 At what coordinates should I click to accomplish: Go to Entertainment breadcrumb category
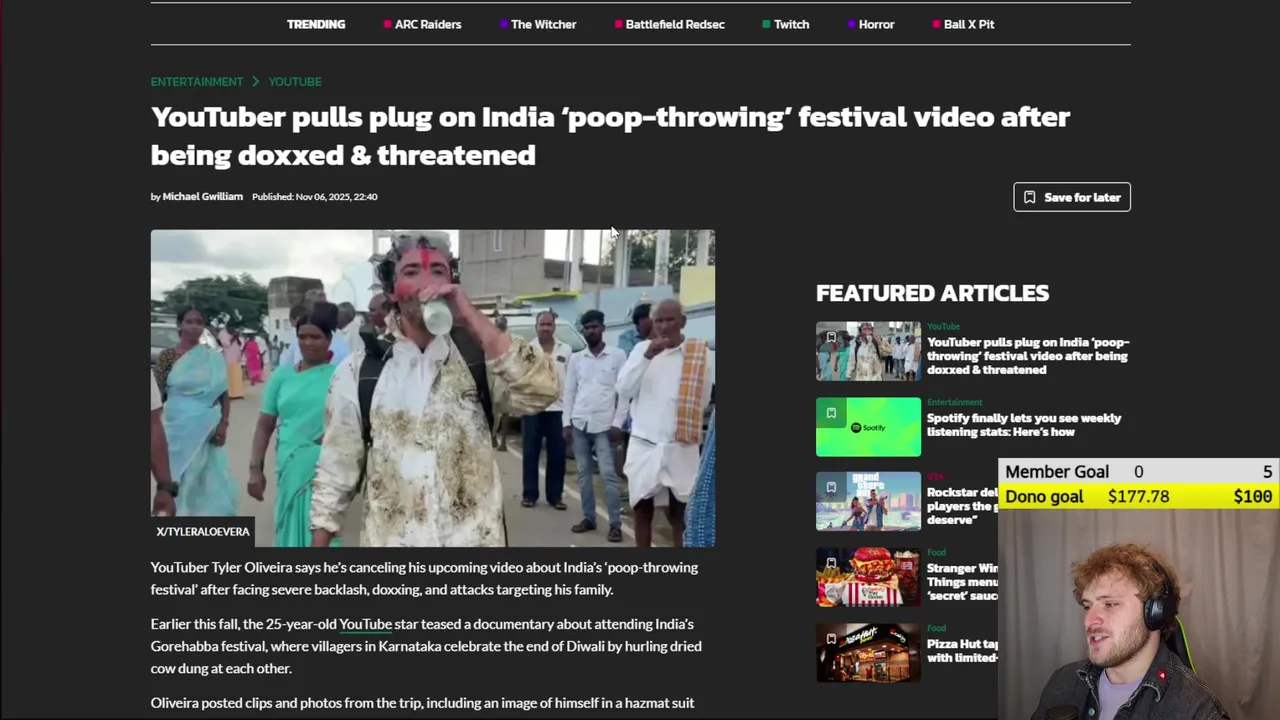[197, 82]
